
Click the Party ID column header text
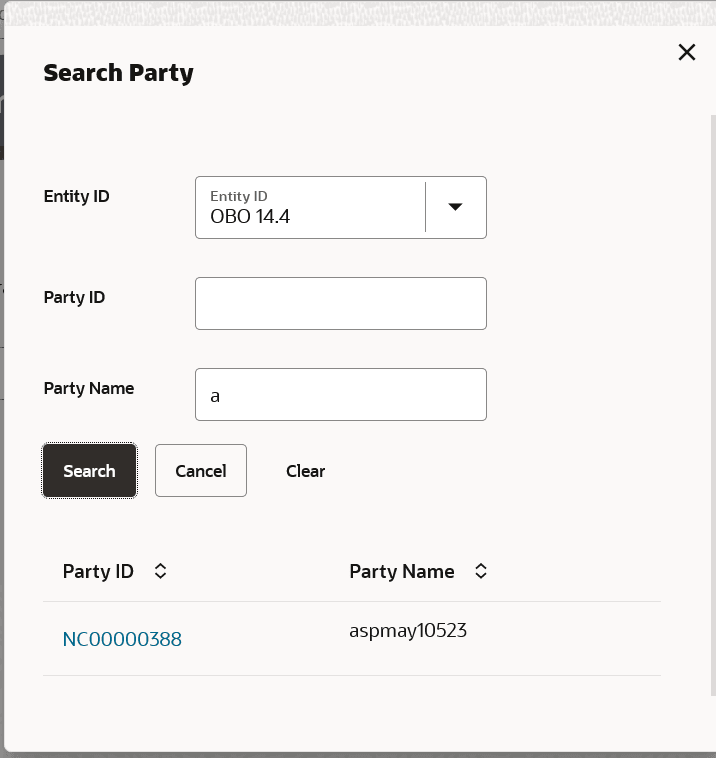tap(98, 571)
